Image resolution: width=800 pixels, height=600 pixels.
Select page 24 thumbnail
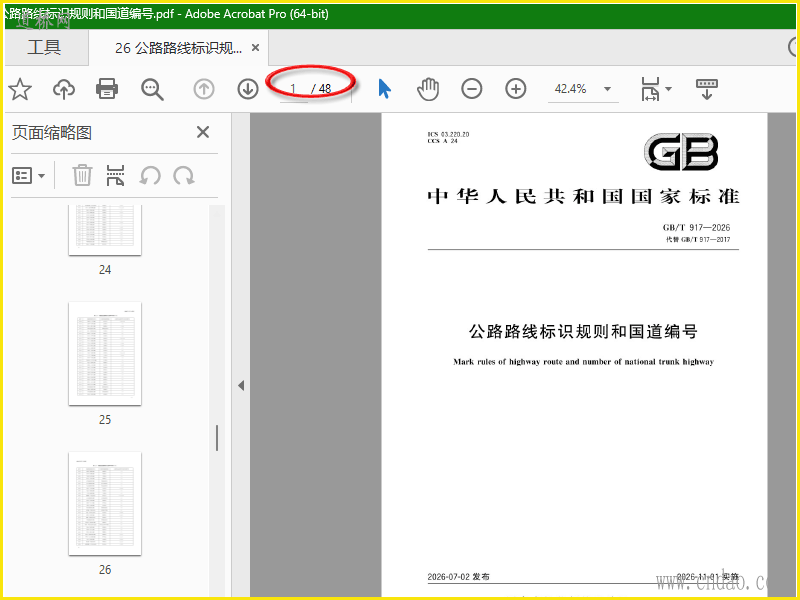105,230
